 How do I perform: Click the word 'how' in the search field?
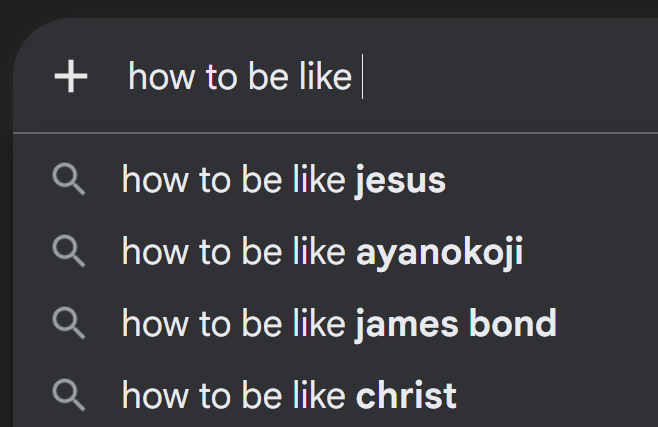[x=161, y=77]
